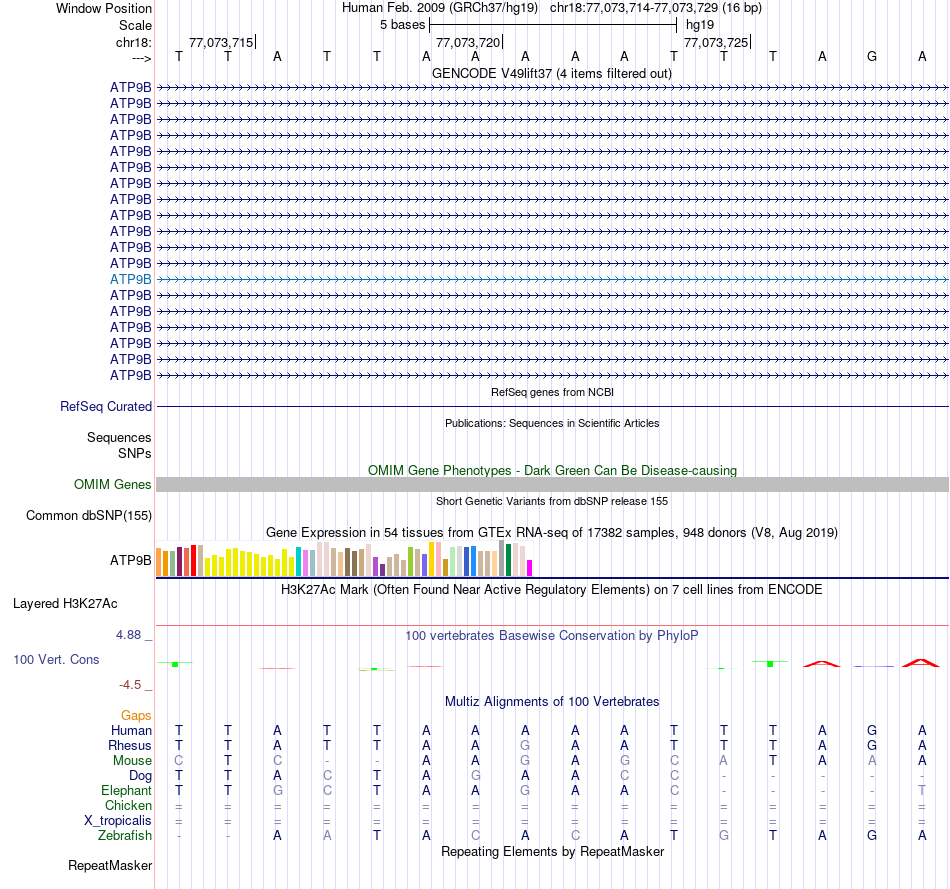Click the chr18: ruler label

(x=133, y=42)
